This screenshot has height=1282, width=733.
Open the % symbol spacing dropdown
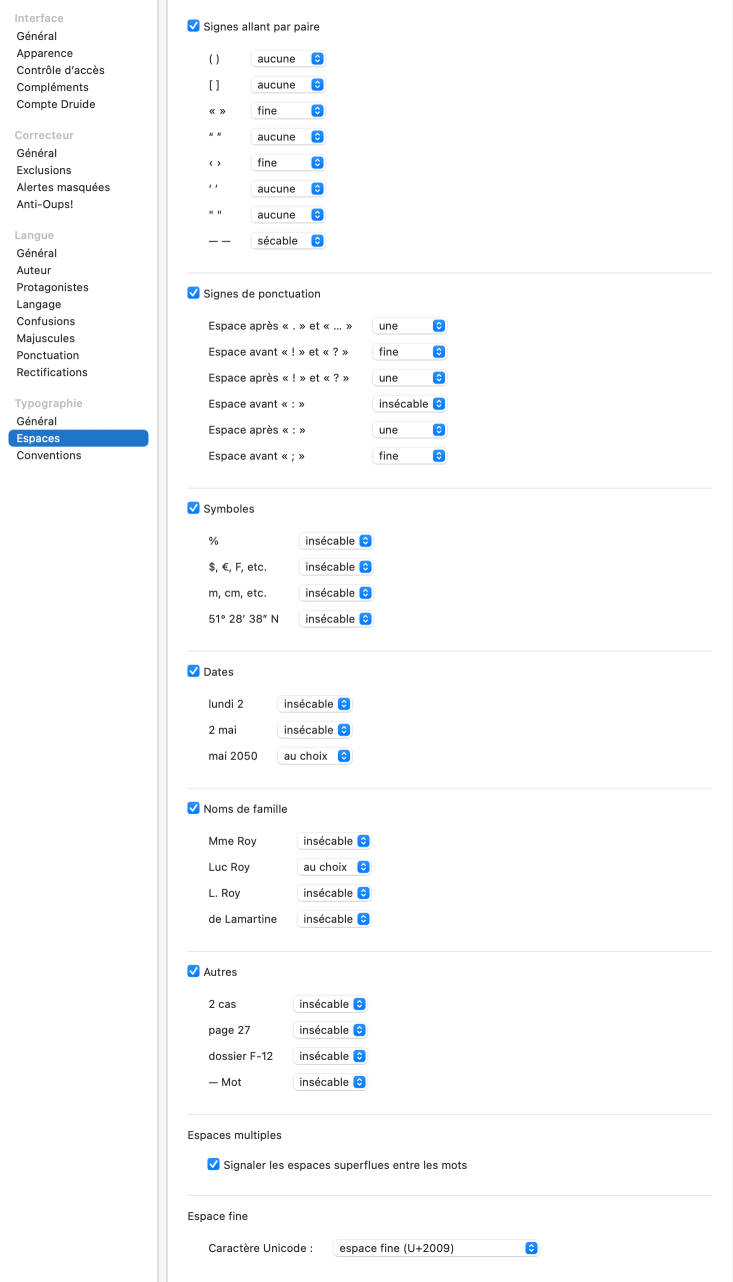pos(336,541)
